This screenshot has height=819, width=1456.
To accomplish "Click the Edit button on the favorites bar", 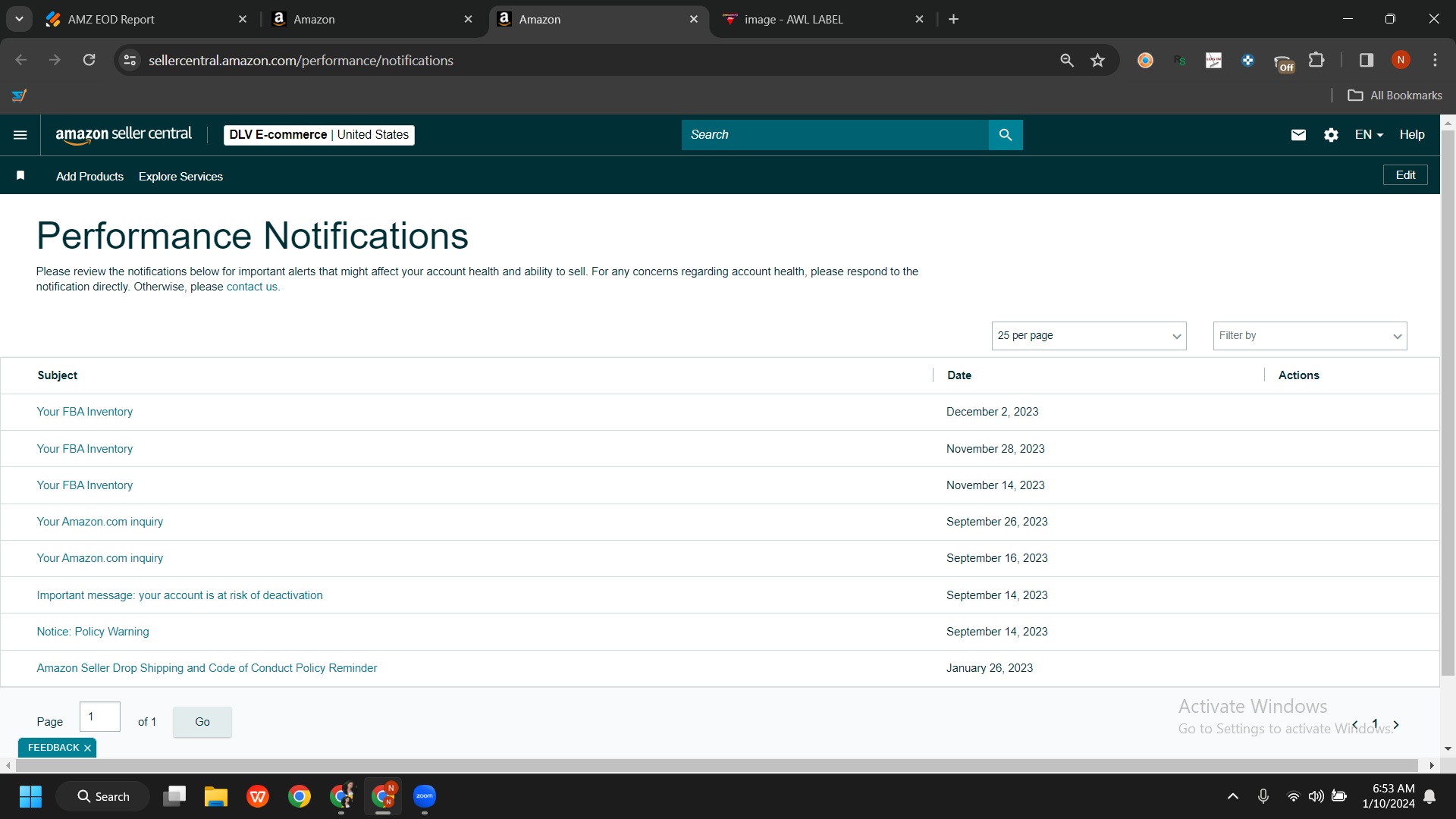I will (x=1405, y=175).
